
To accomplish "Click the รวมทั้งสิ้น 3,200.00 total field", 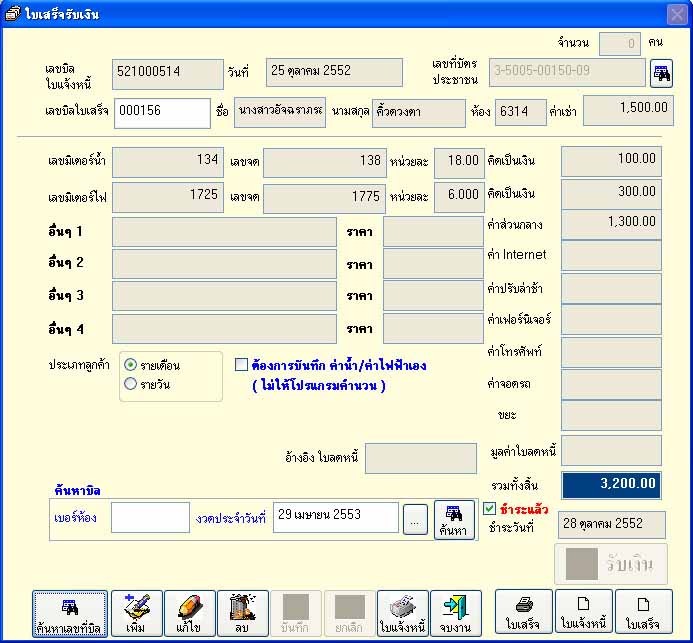I will (x=612, y=485).
